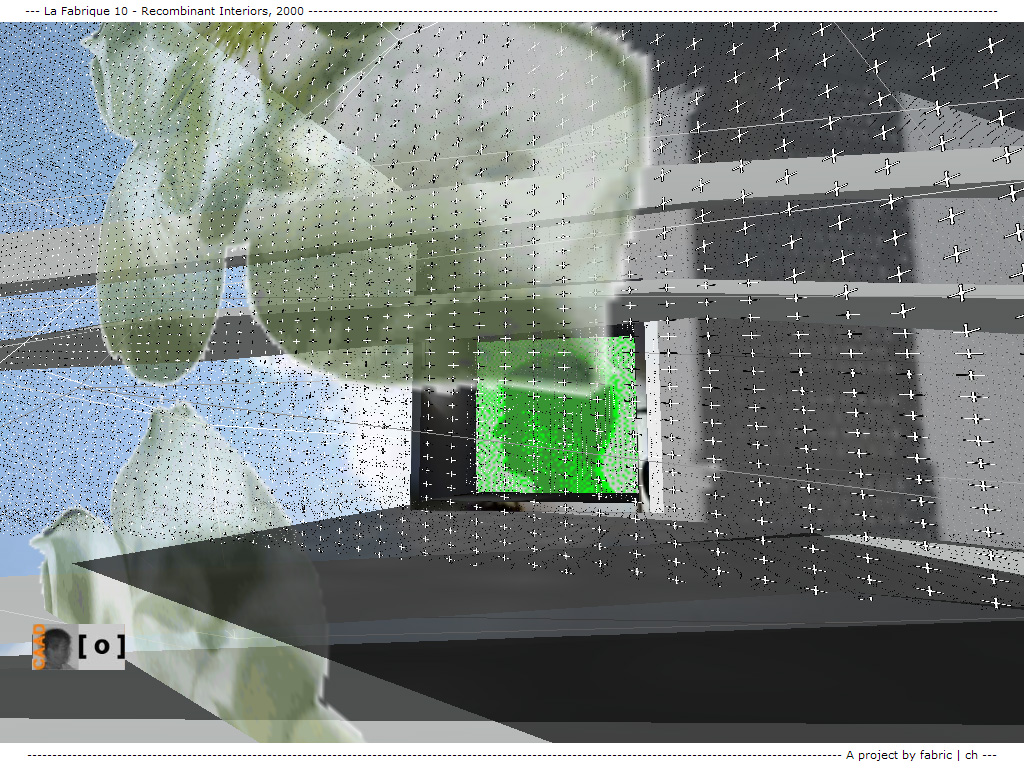Click the CAAD portrait thumbnail

(55, 647)
